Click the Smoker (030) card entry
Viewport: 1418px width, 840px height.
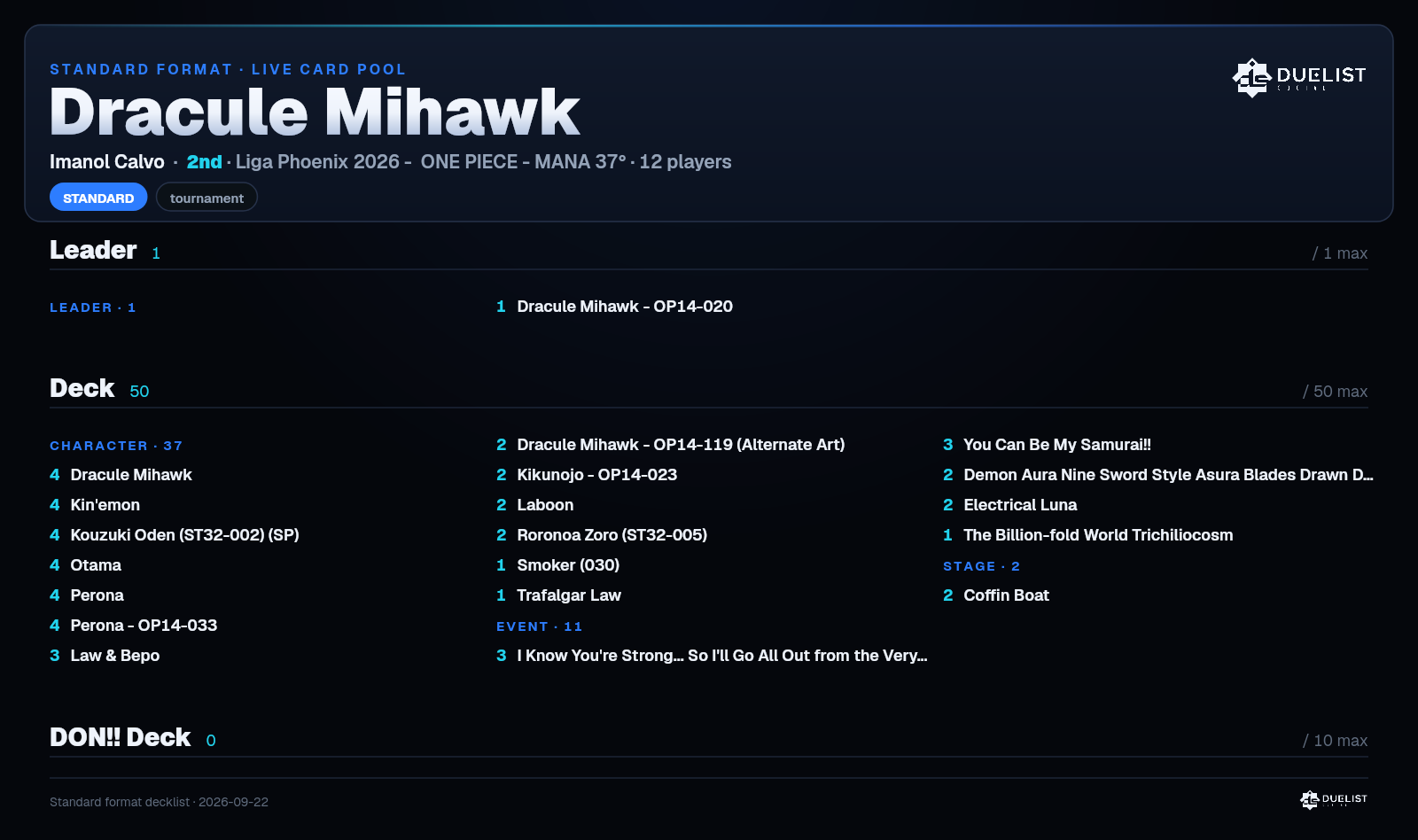[557, 565]
